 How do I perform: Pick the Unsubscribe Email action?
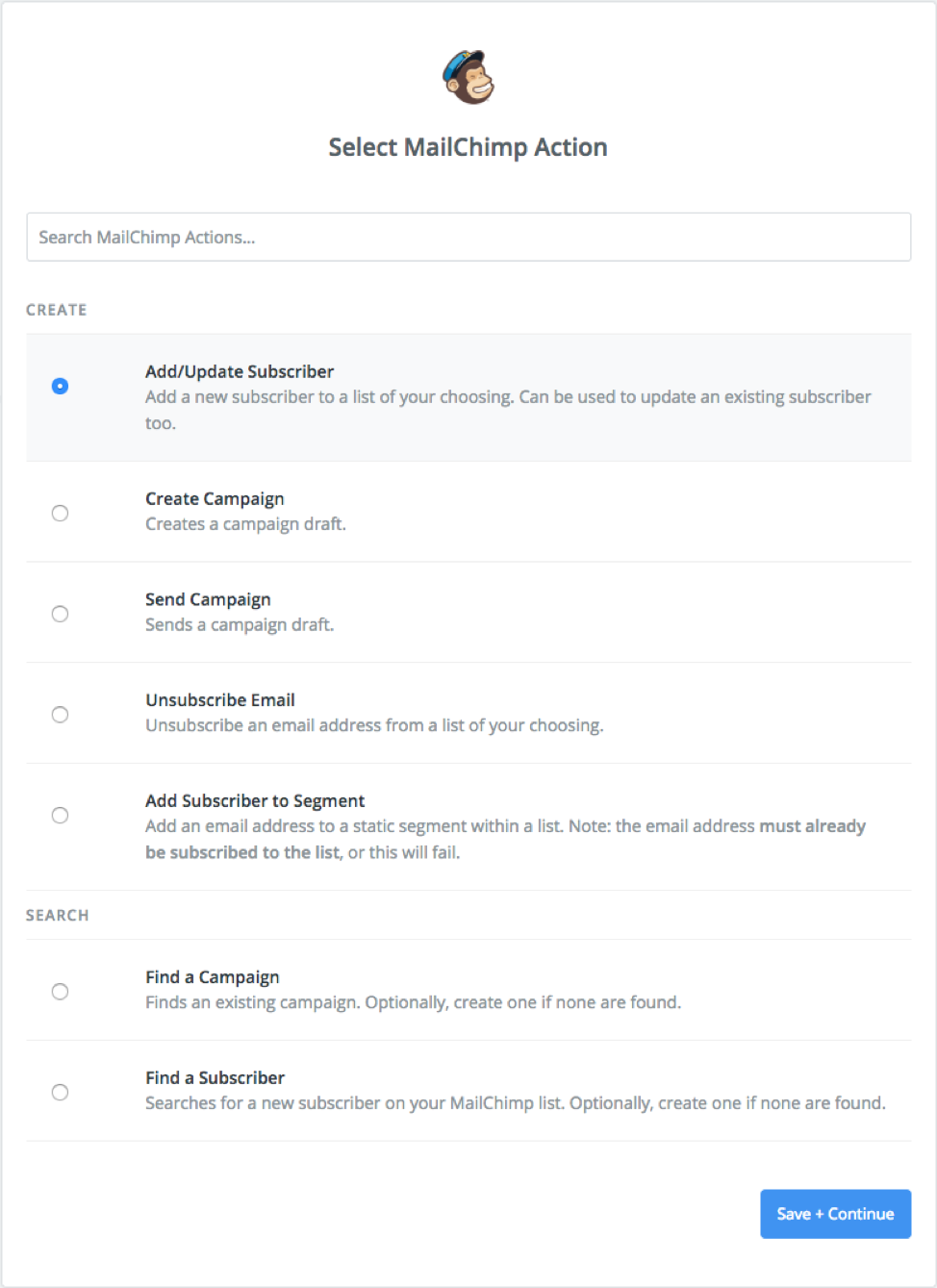(x=60, y=715)
